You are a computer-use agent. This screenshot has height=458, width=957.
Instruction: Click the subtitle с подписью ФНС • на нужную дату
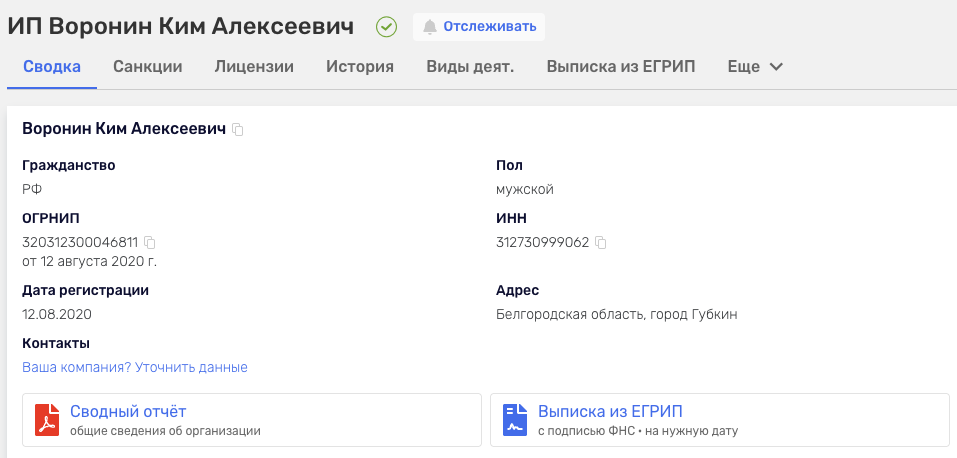(x=638, y=431)
